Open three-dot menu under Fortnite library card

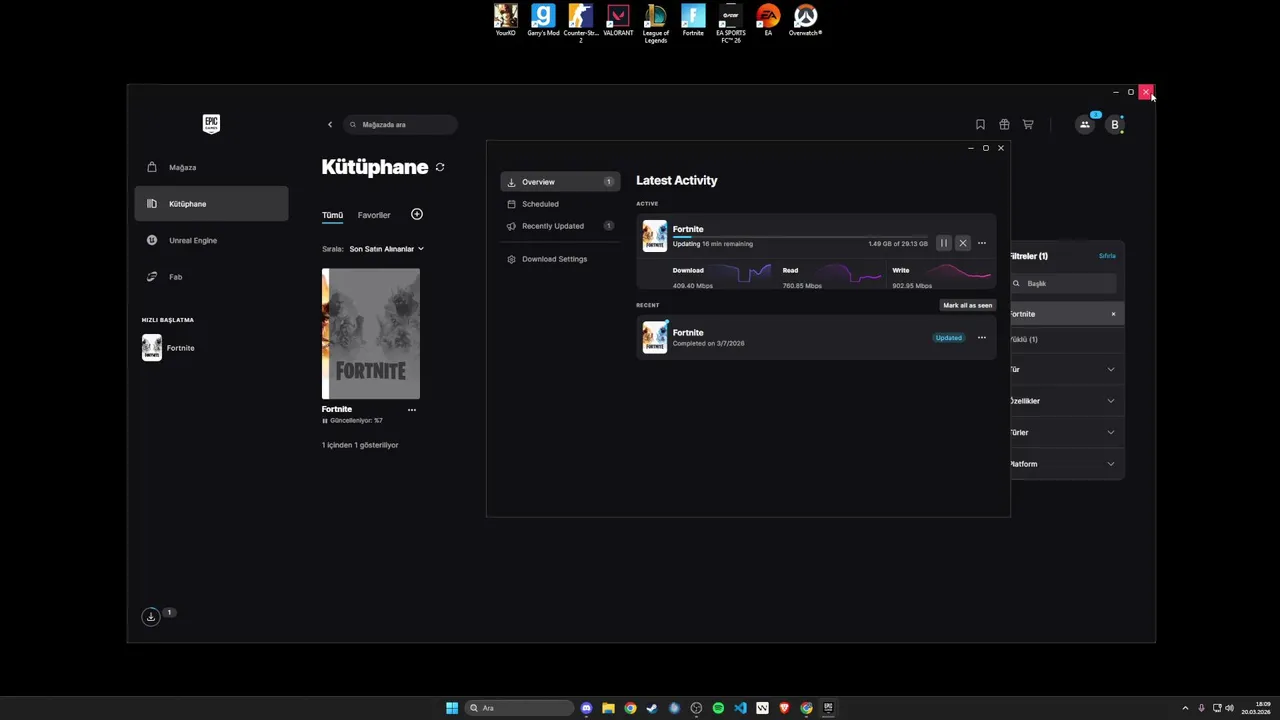click(412, 410)
